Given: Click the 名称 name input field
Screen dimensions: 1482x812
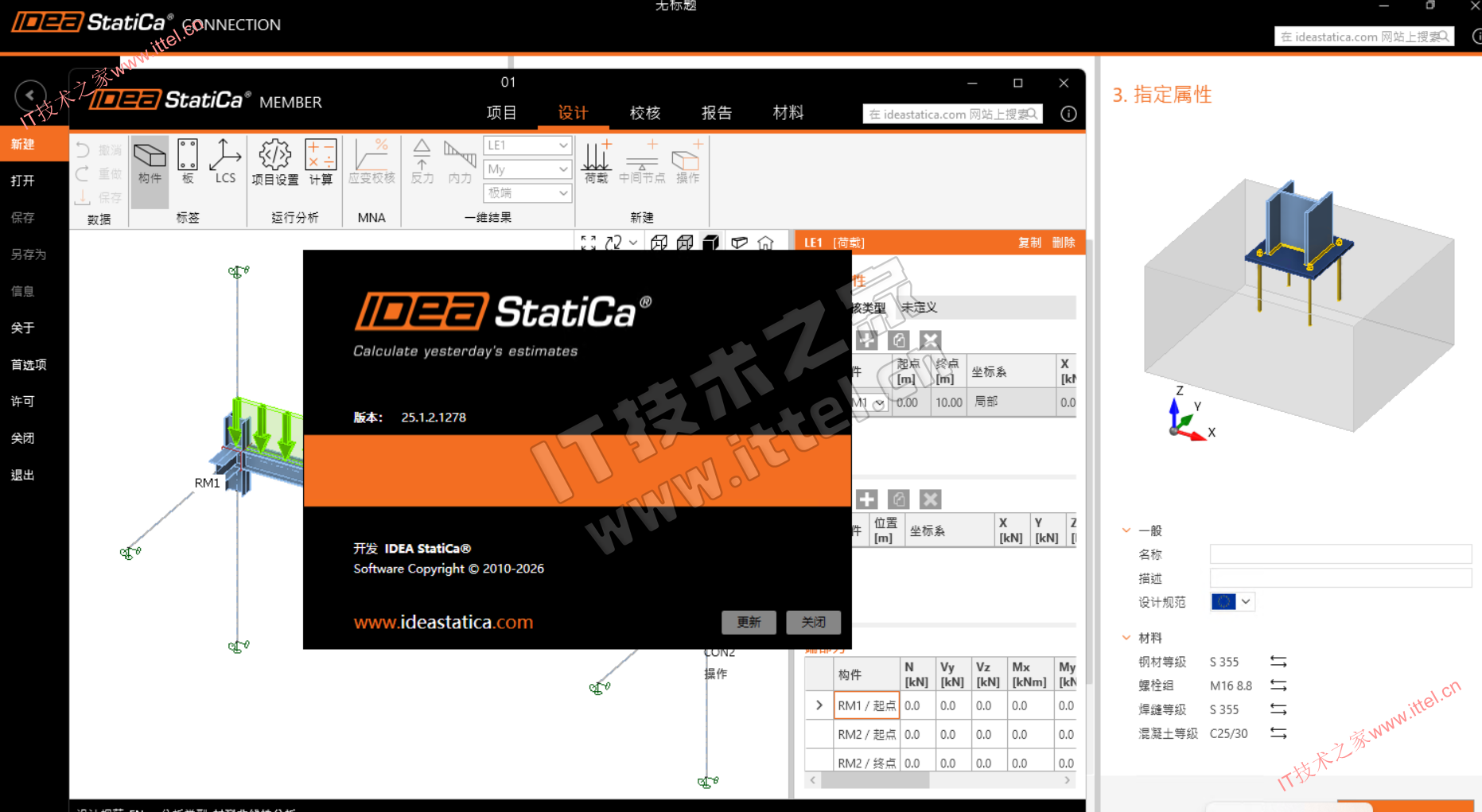Looking at the screenshot, I should click(1340, 554).
